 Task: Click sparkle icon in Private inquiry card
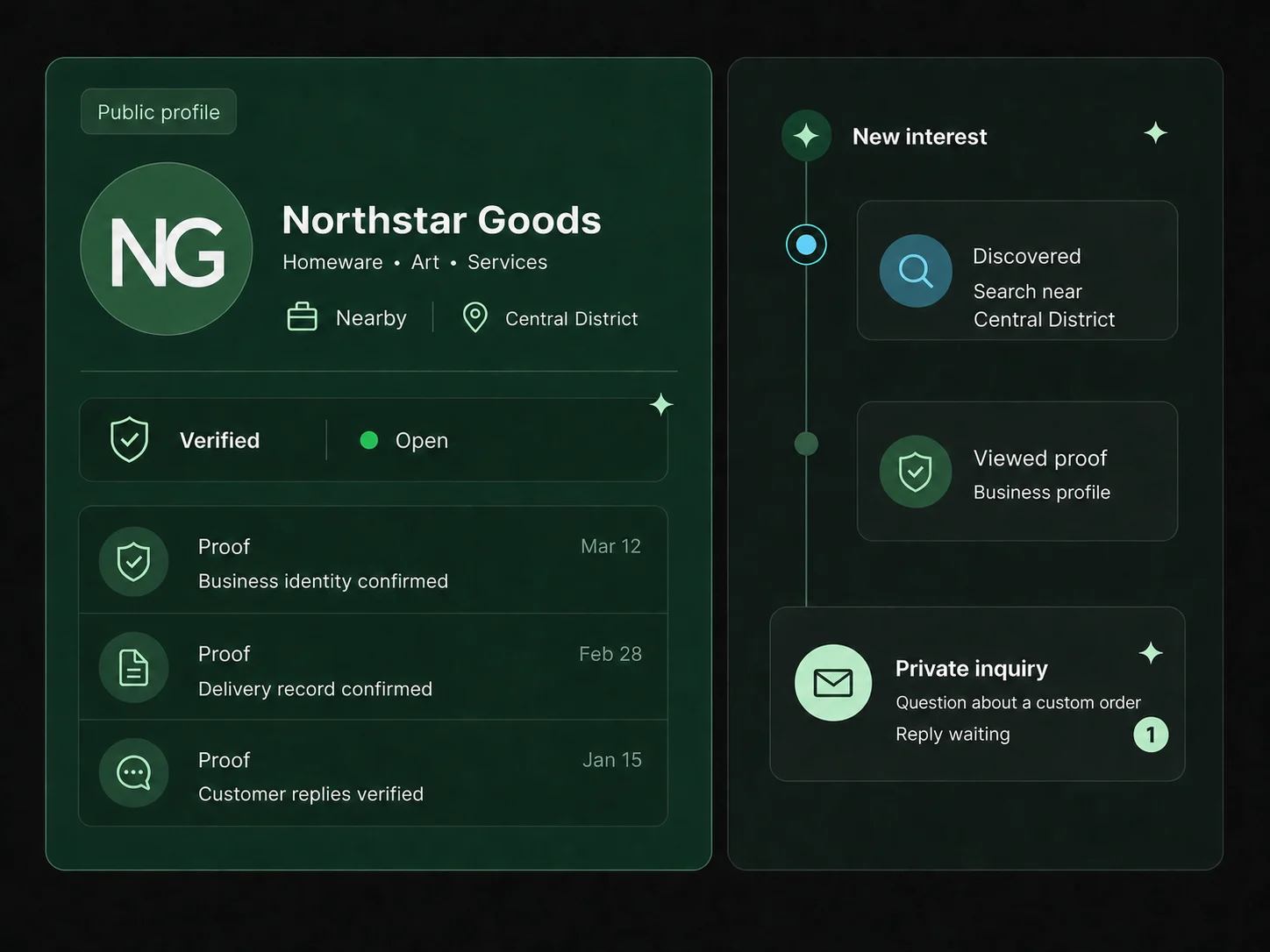pyautogui.click(x=1151, y=653)
